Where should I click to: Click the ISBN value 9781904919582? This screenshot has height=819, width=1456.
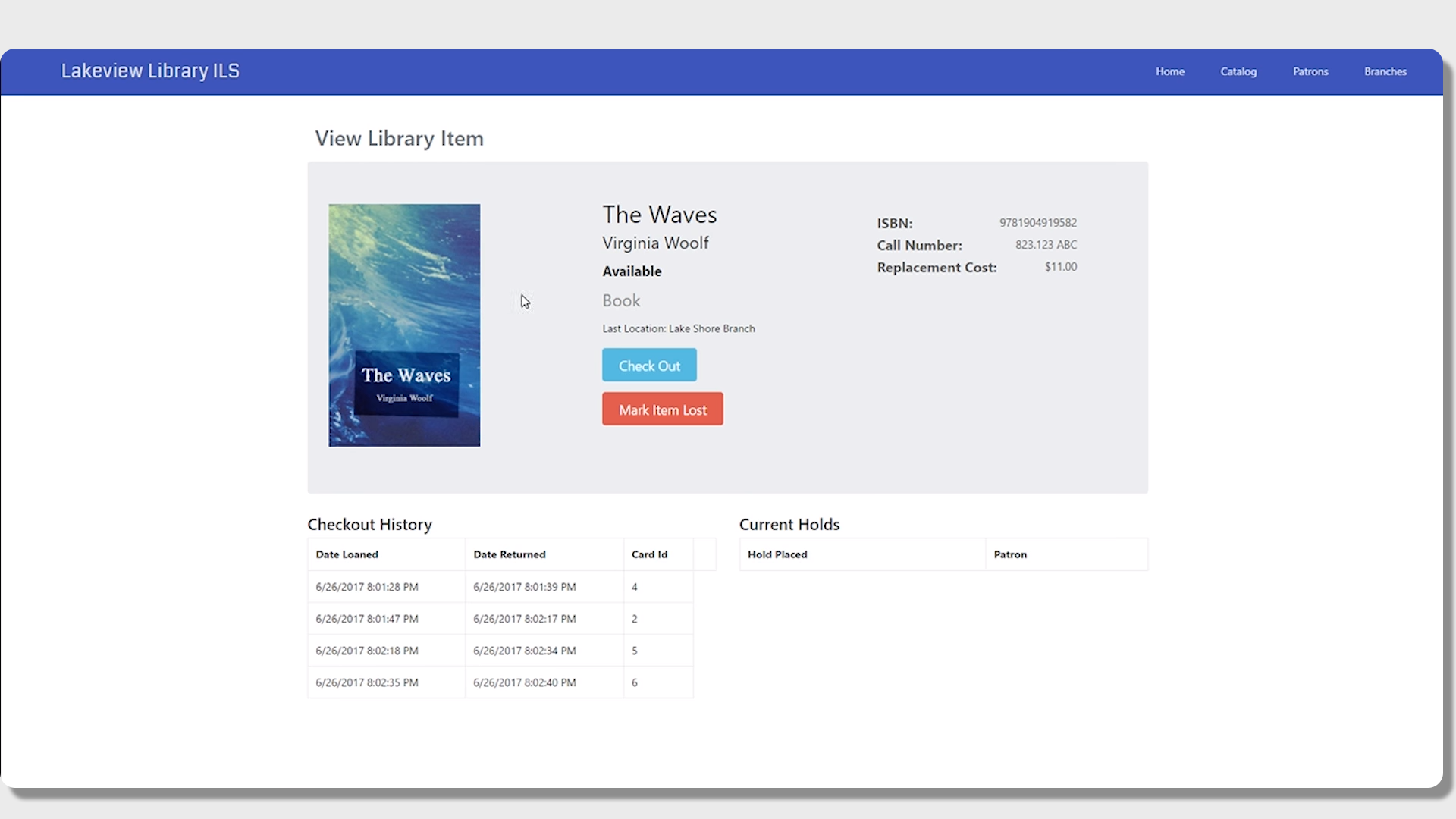pyautogui.click(x=1038, y=223)
